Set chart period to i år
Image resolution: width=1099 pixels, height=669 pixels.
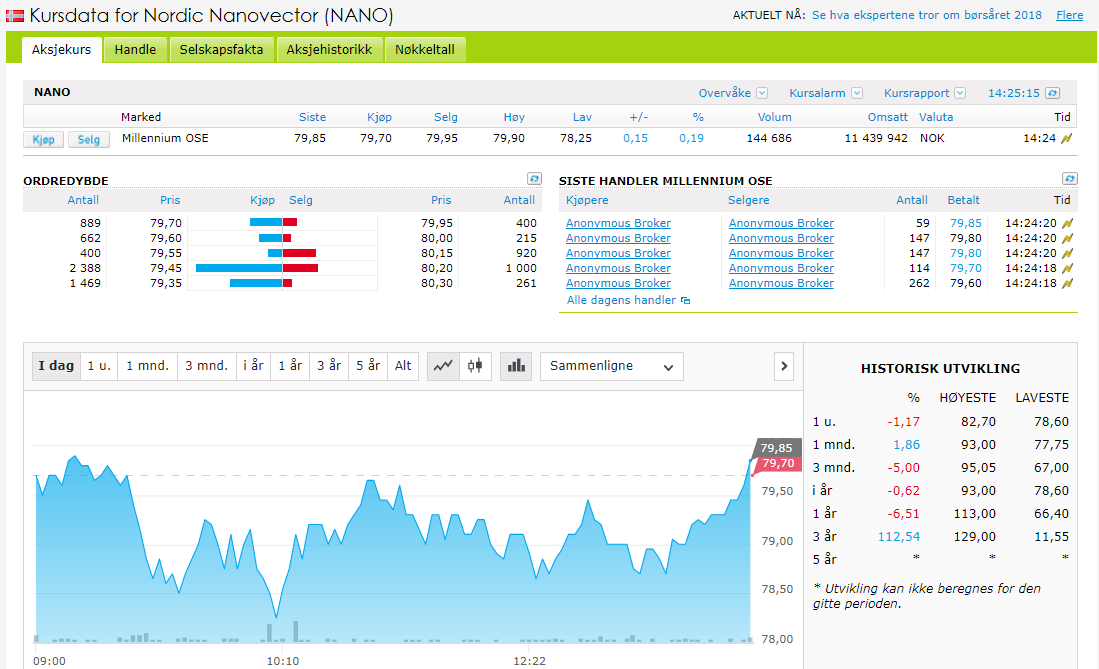click(x=253, y=366)
